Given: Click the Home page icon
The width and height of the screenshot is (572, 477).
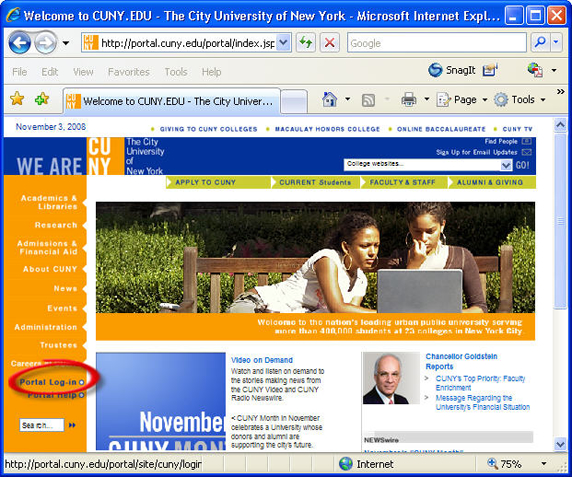Looking at the screenshot, I should 329,99.
